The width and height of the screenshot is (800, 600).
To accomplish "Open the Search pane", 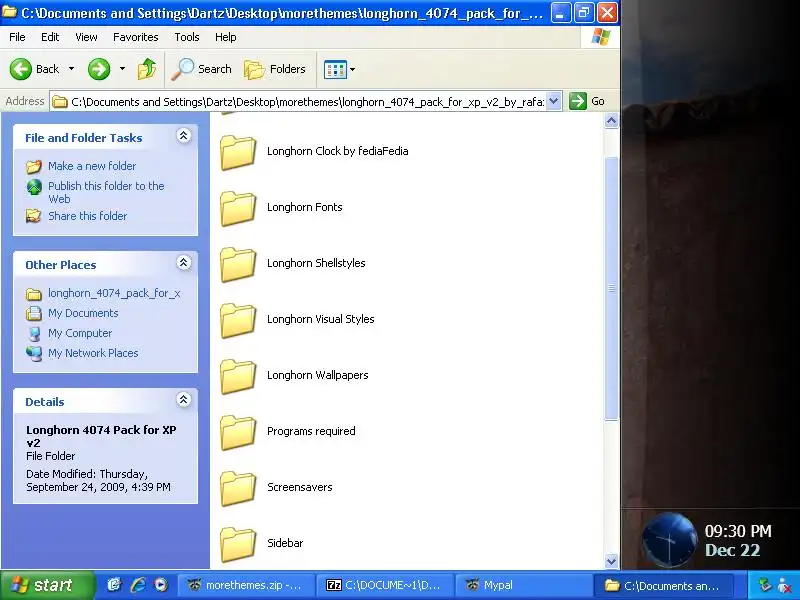I will pyautogui.click(x=202, y=69).
